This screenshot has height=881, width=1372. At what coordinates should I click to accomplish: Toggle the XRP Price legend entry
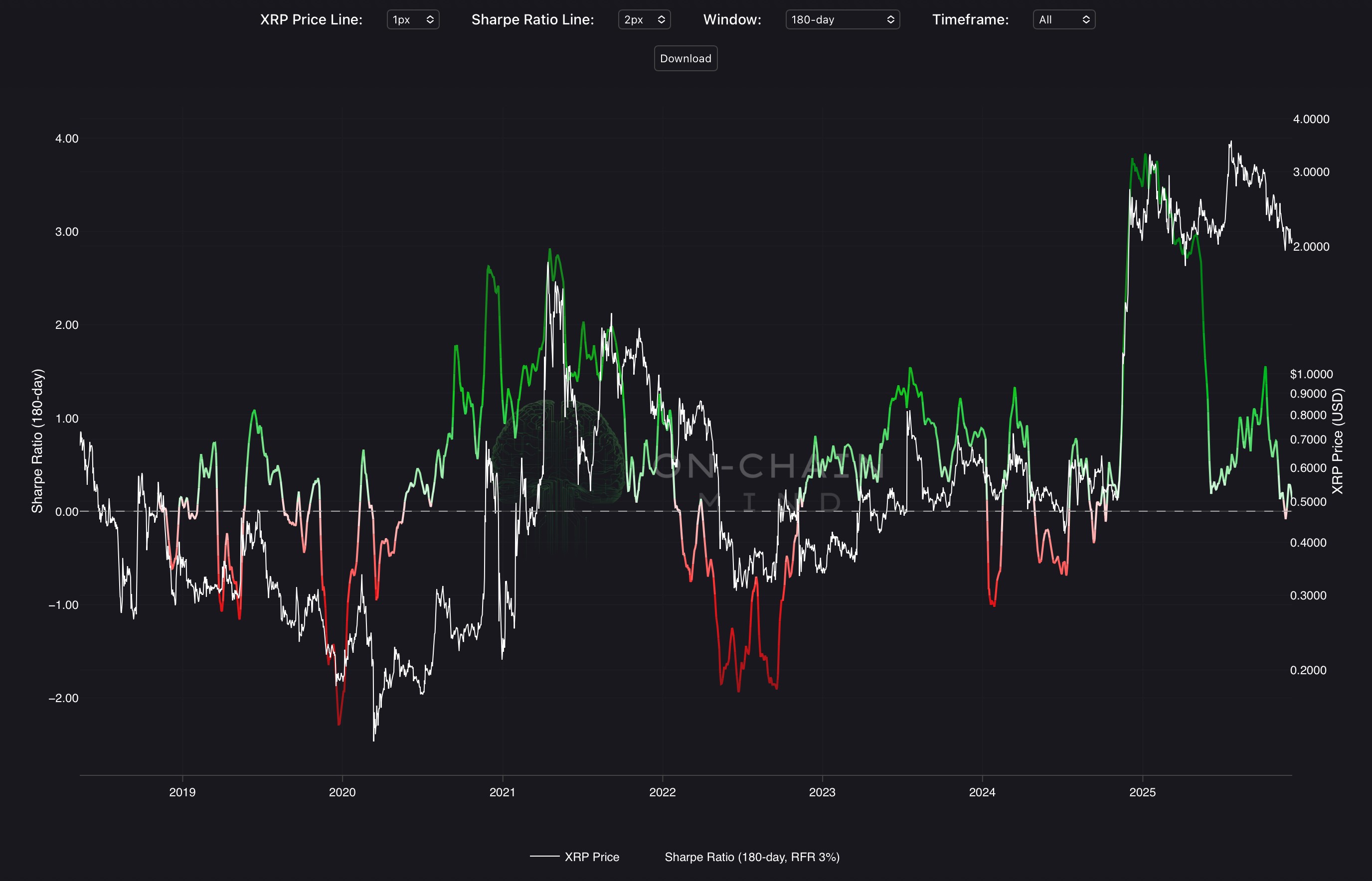pyautogui.click(x=591, y=857)
